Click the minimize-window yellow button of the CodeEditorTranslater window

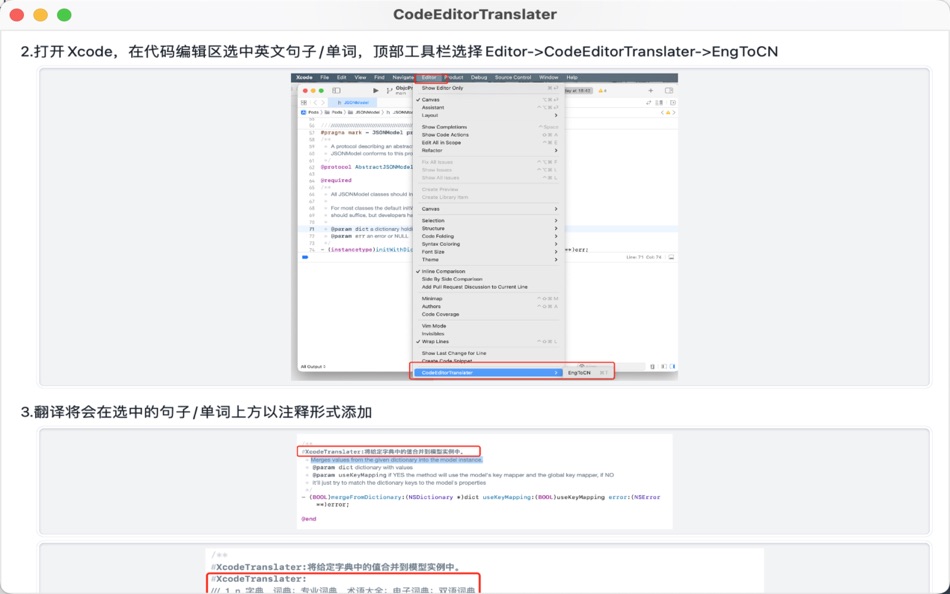[41, 15]
